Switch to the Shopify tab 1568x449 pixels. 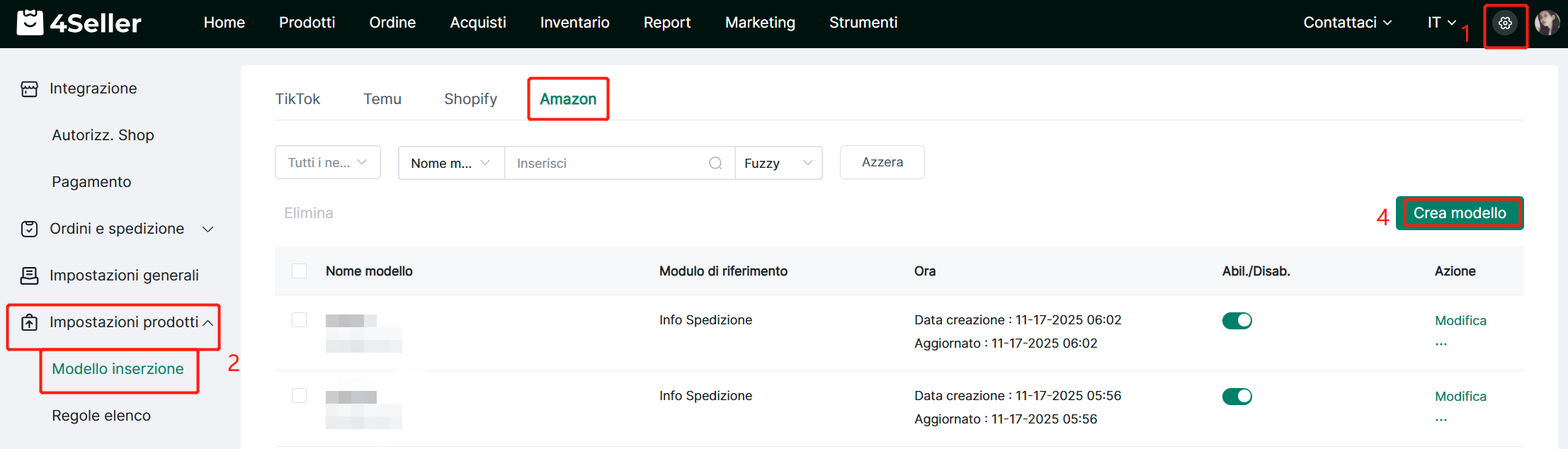point(470,99)
